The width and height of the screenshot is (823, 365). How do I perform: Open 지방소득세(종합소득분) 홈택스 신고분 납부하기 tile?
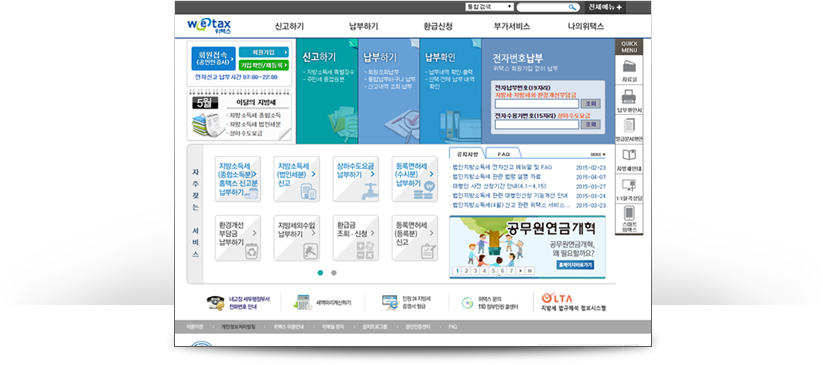point(238,179)
